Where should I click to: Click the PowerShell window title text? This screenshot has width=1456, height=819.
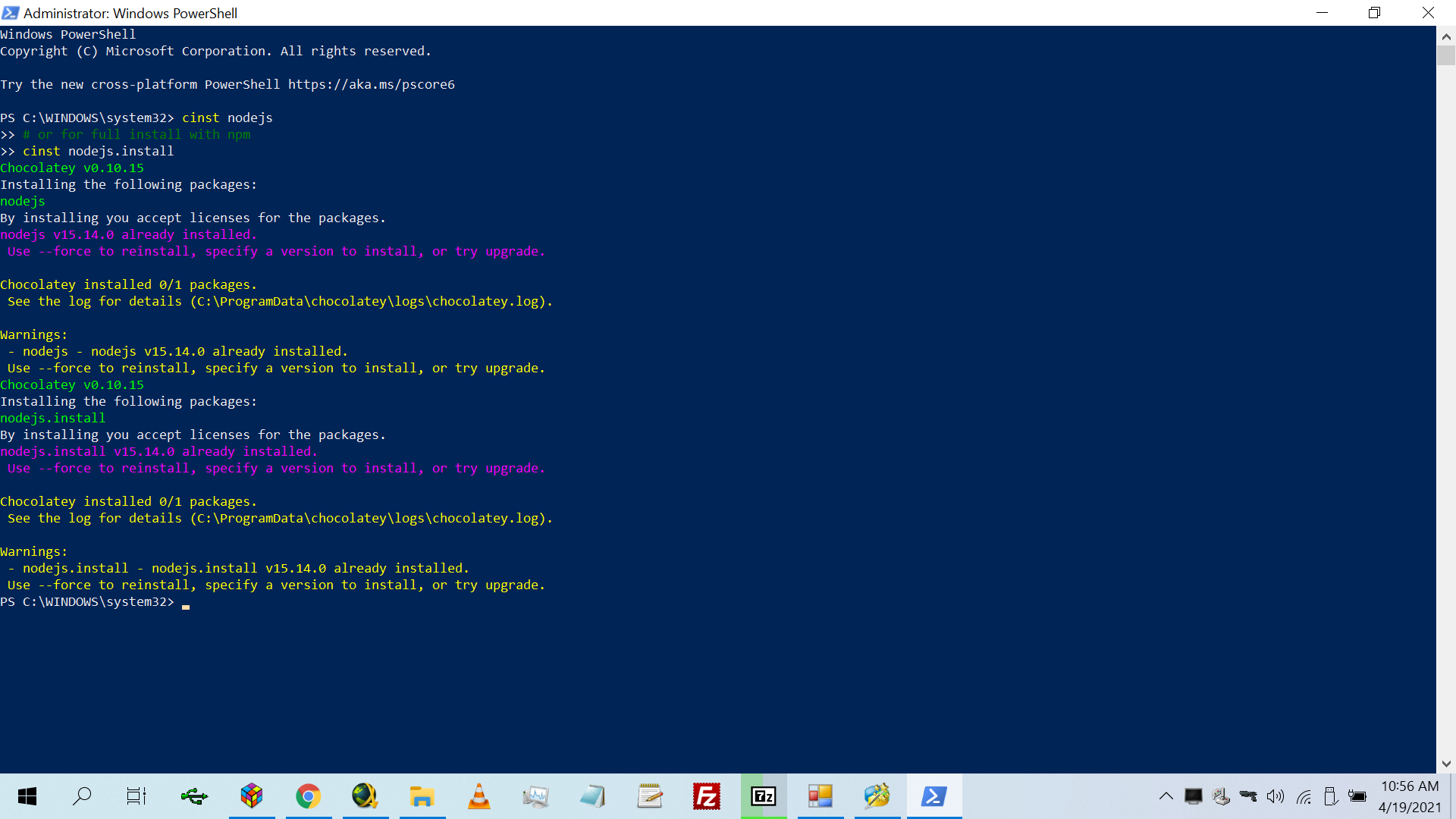click(x=130, y=13)
